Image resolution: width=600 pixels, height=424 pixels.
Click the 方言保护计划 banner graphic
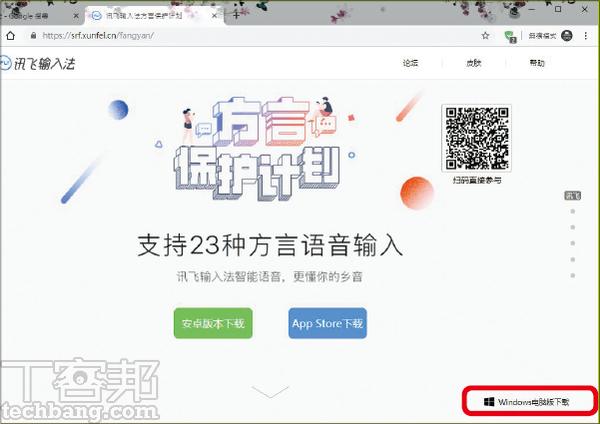(x=257, y=149)
